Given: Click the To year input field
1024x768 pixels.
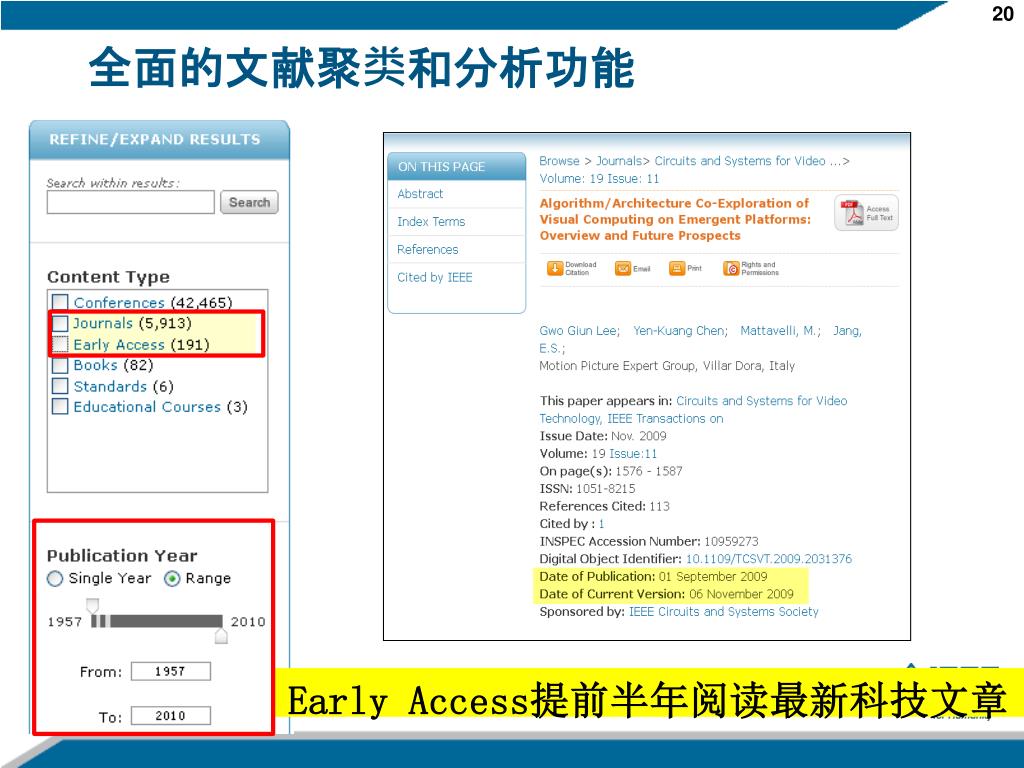Looking at the screenshot, I should pos(170,716).
